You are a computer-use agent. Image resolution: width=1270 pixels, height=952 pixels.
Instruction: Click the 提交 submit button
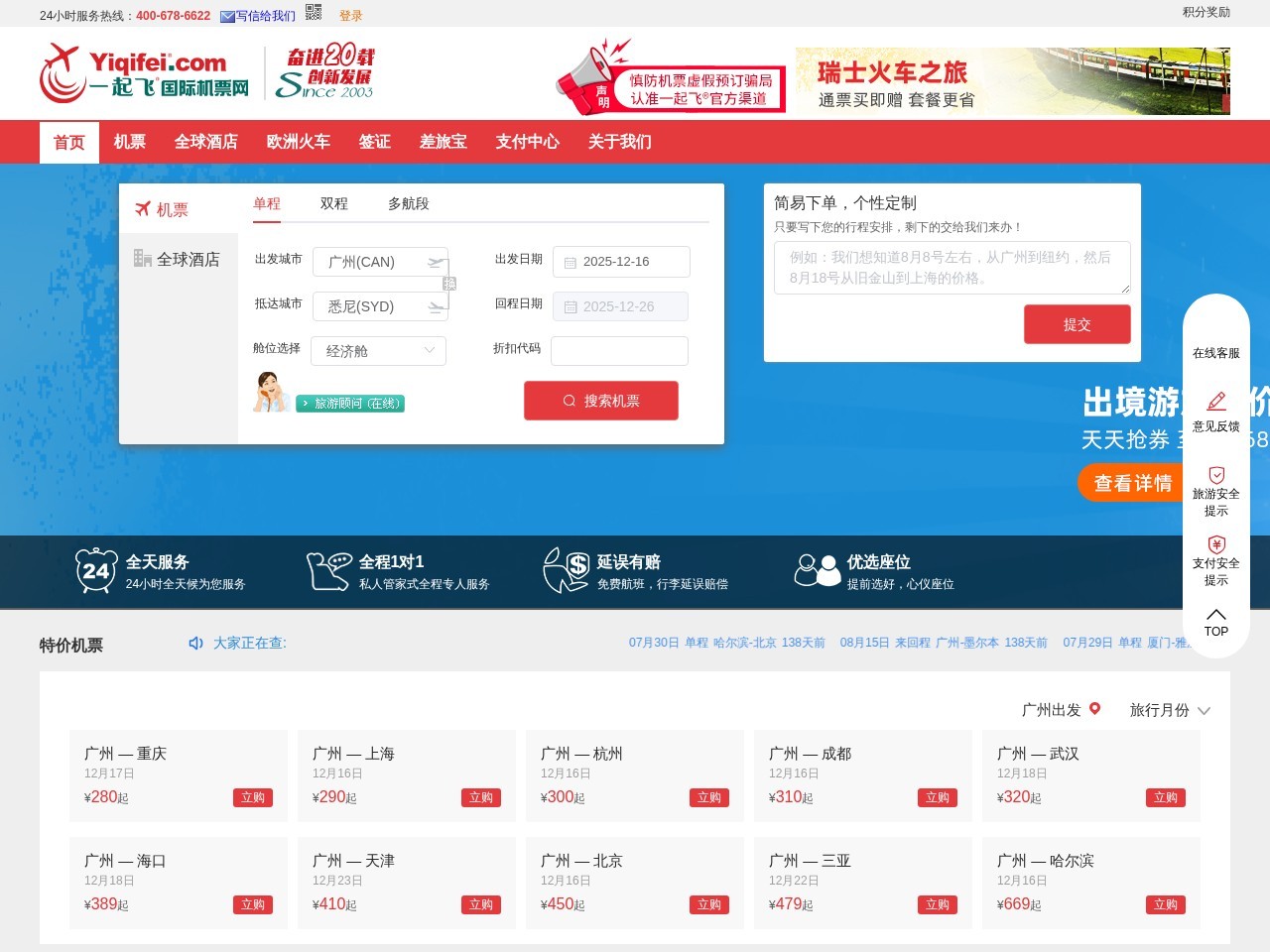coord(1077,324)
